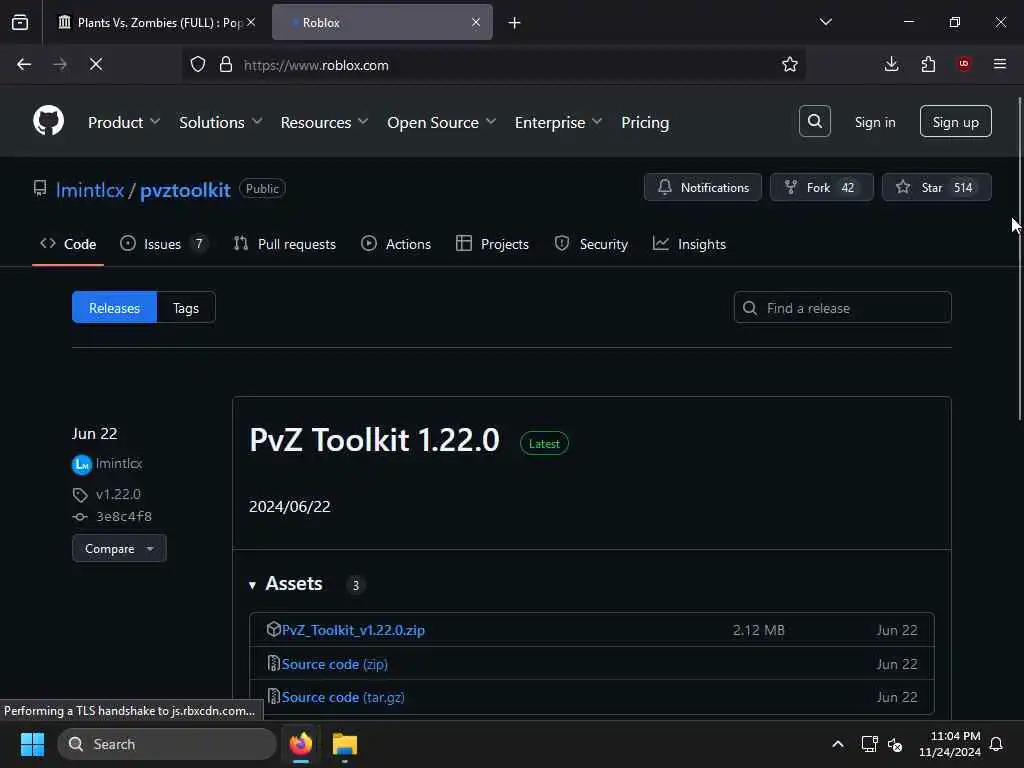Screen dimensions: 1024x768
Task: Open the Insights tab
Action: (x=689, y=244)
